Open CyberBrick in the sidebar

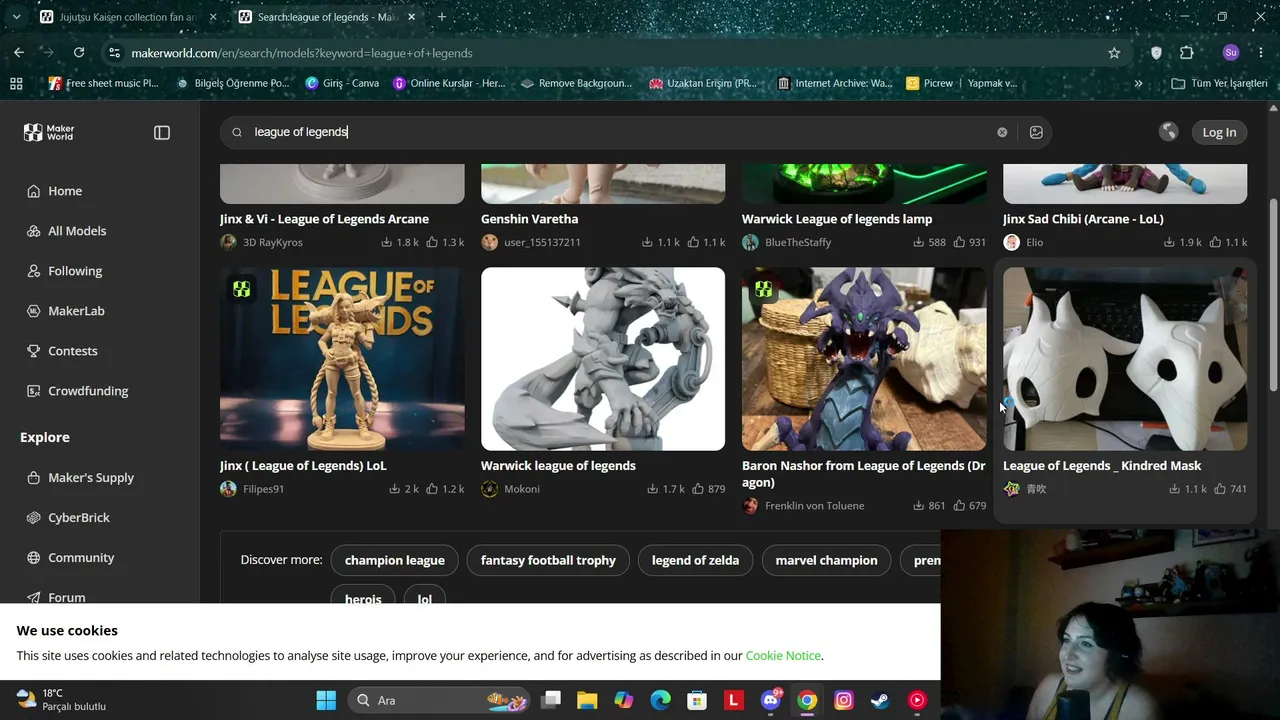(79, 518)
